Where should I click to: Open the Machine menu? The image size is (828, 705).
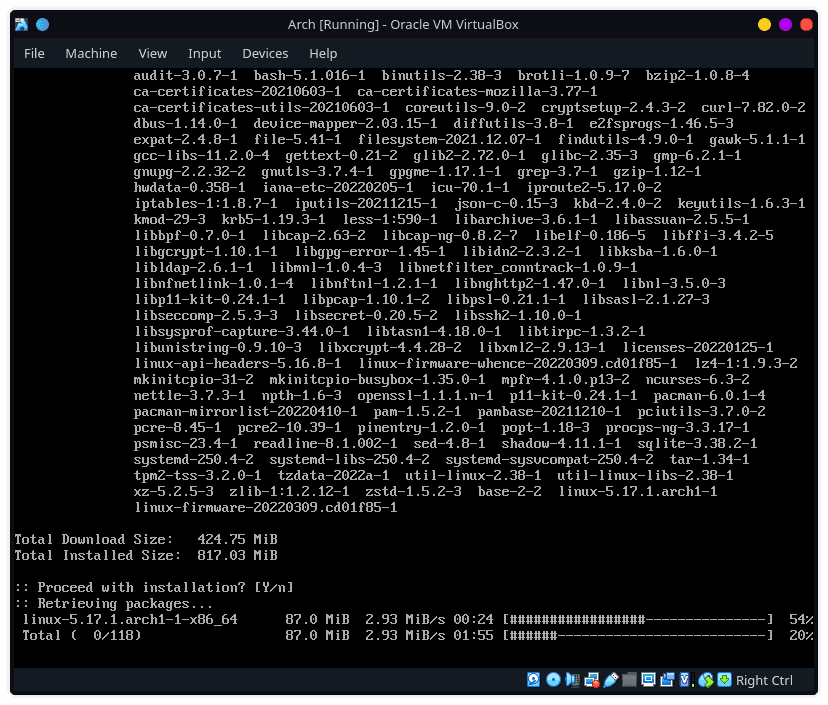click(91, 53)
